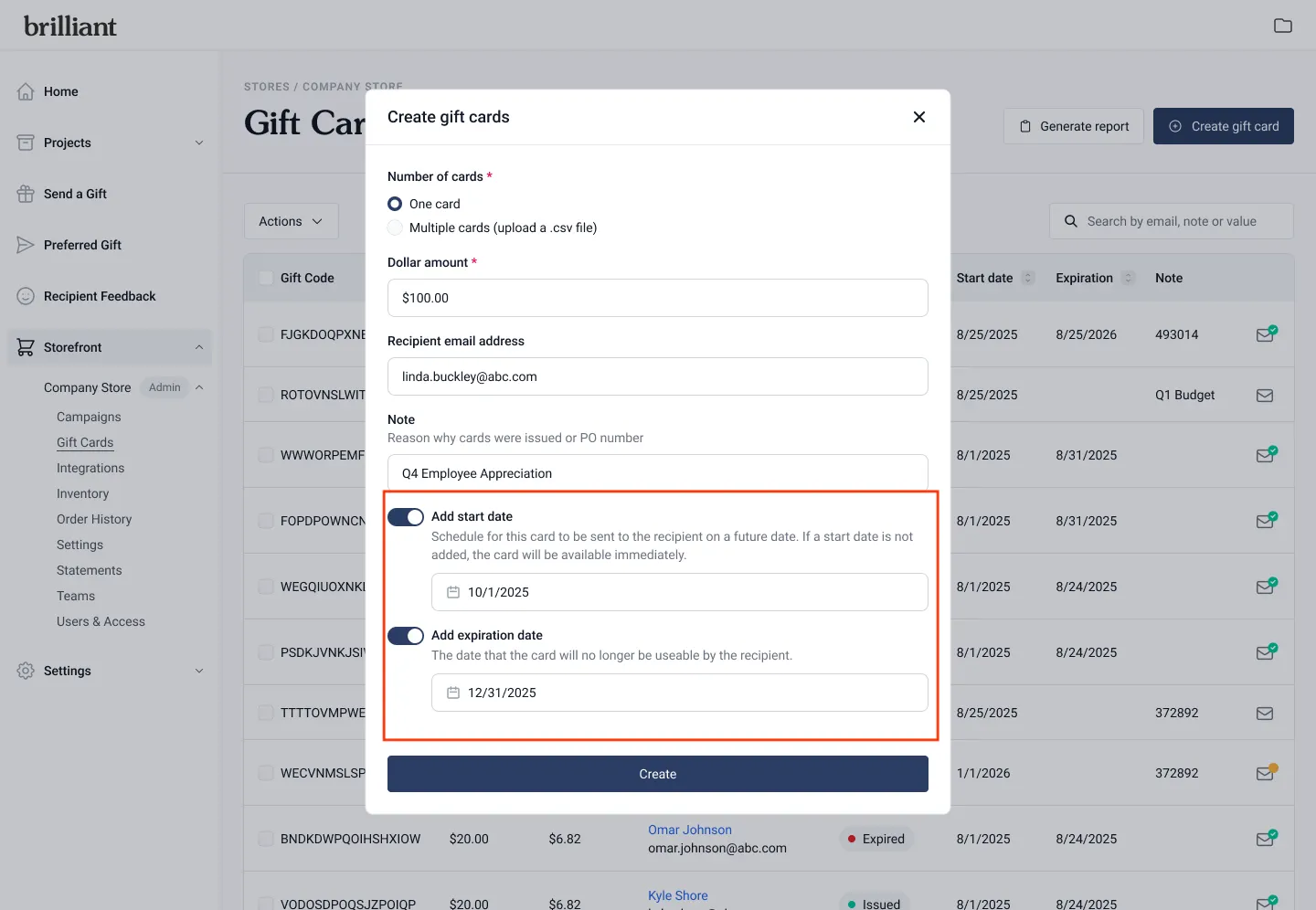This screenshot has width=1316, height=910.
Task: Click the Projects box icon in sidebar
Action: 26,143
